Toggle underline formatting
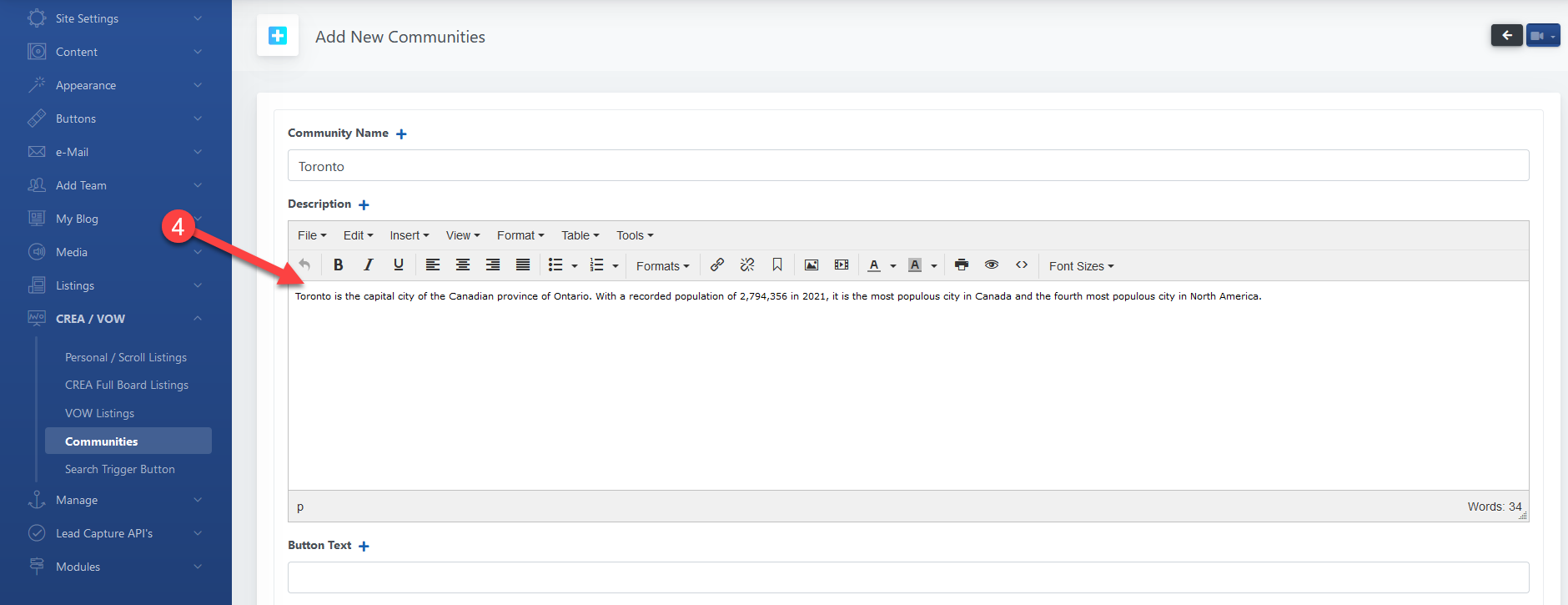The height and width of the screenshot is (605, 1568). (398, 265)
